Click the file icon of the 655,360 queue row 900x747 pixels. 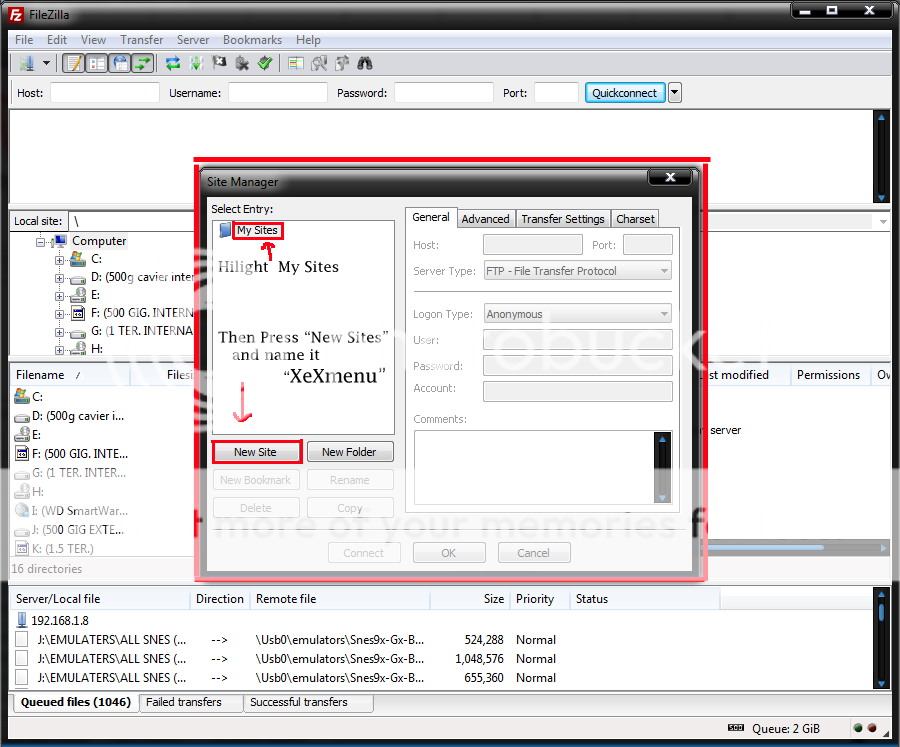tap(22, 678)
